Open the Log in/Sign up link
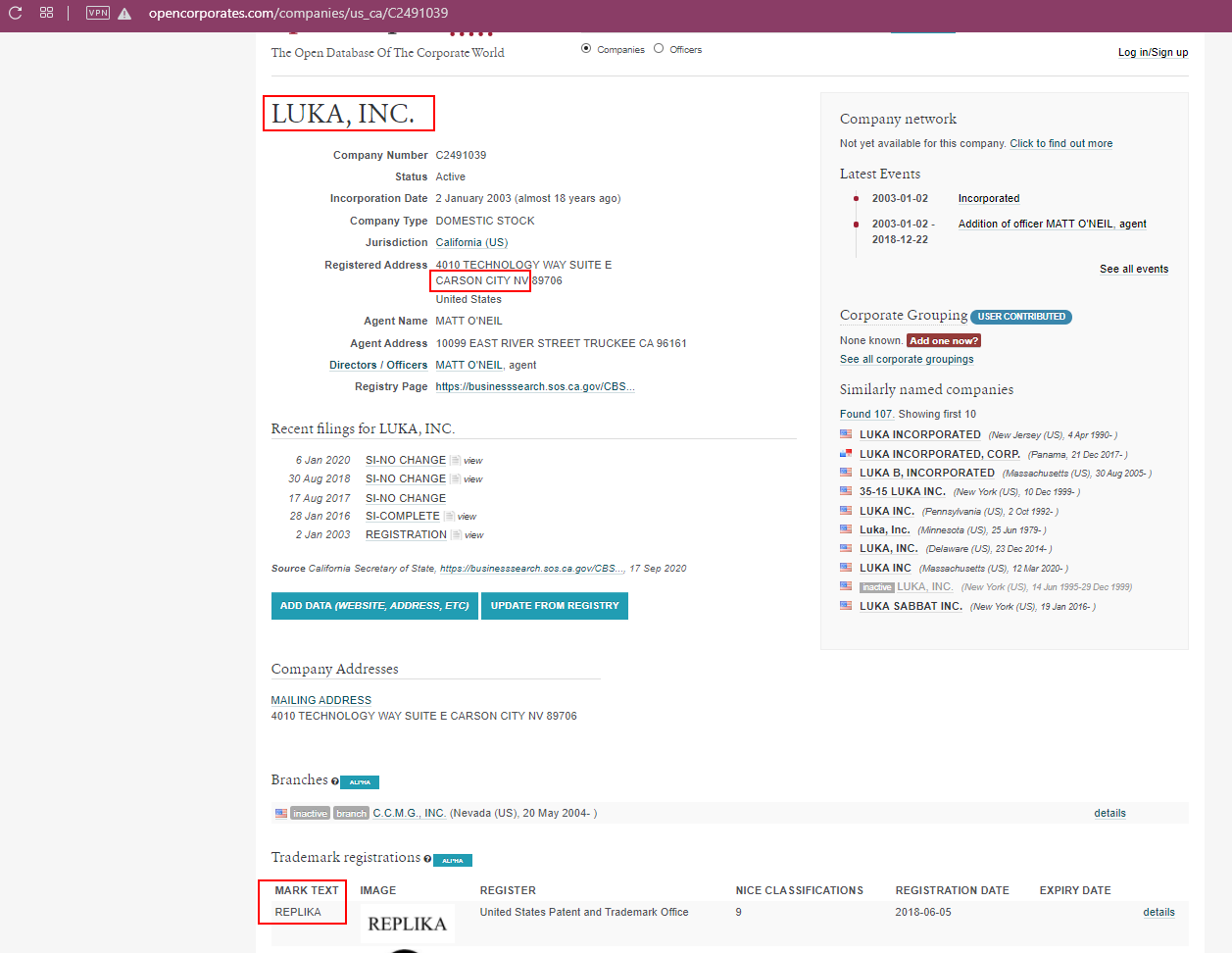 tap(1153, 53)
